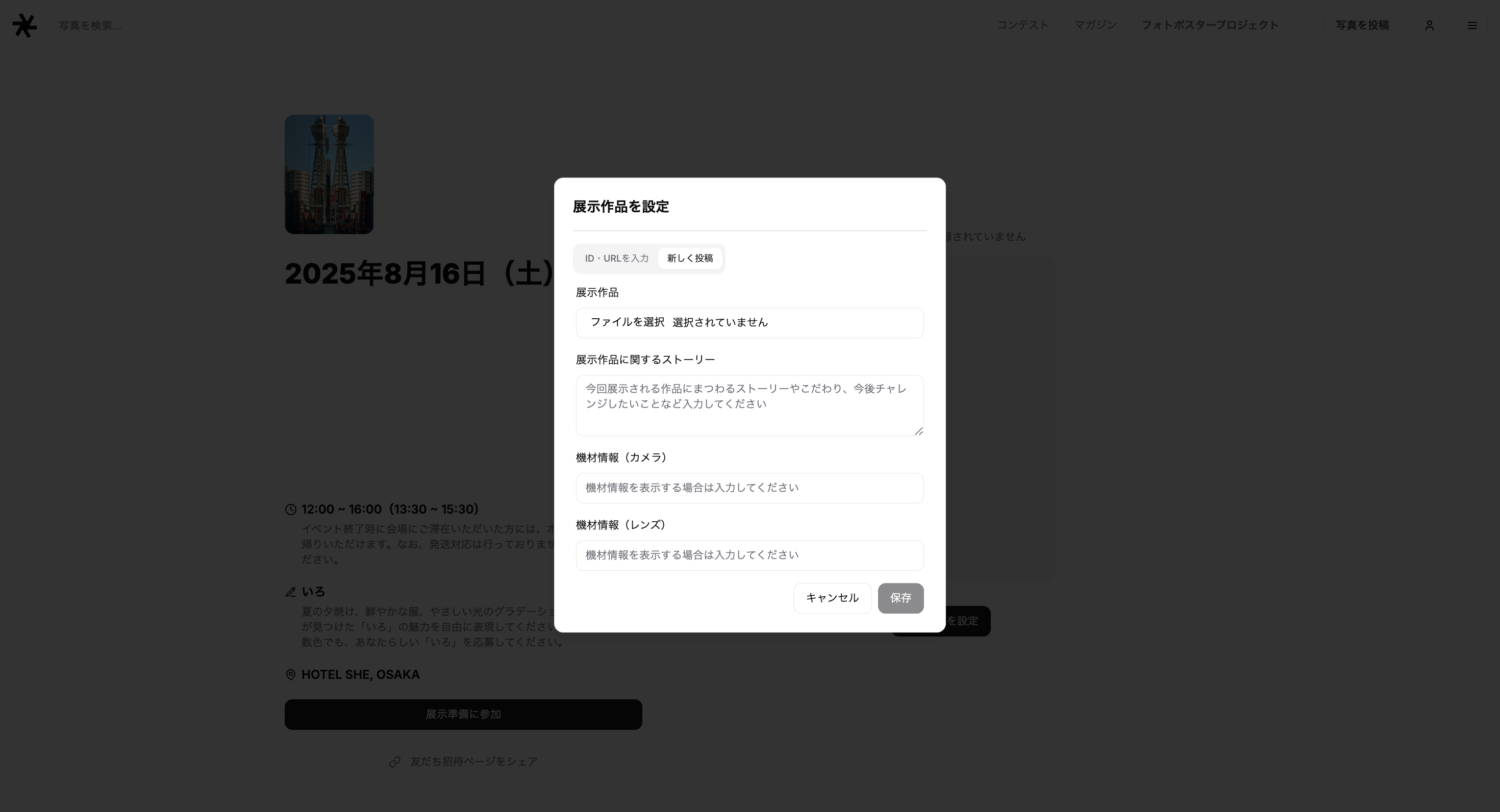Open the user profile icon
This screenshot has height=812, width=1500.
point(1430,26)
